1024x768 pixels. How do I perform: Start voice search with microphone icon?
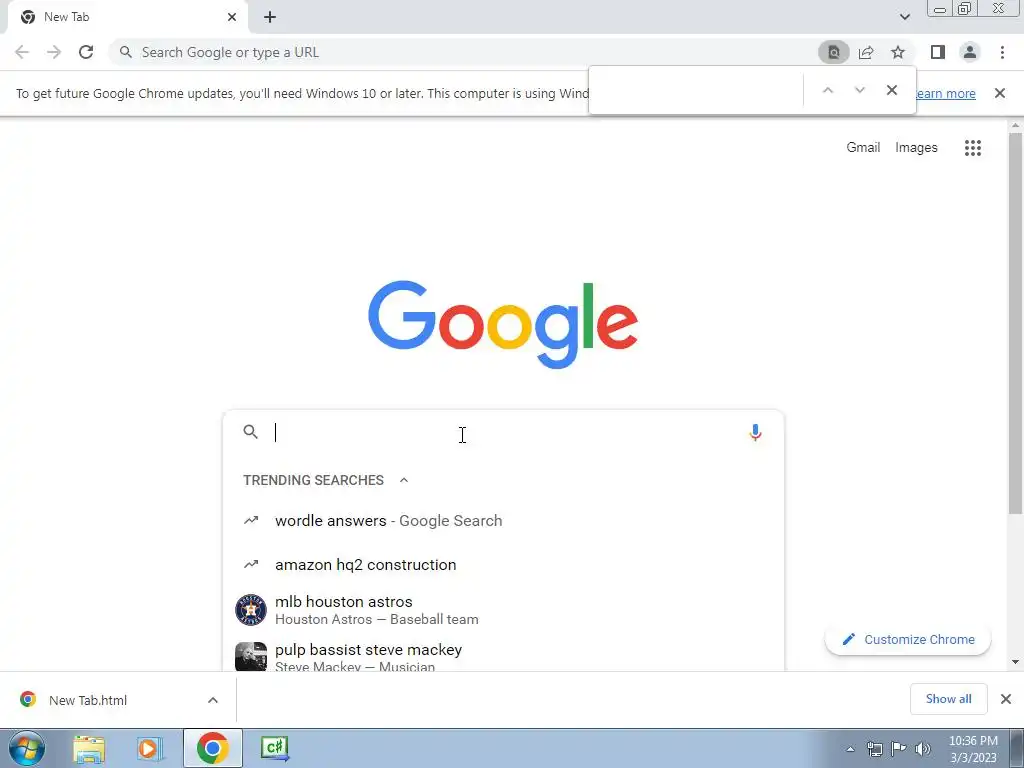coord(755,432)
